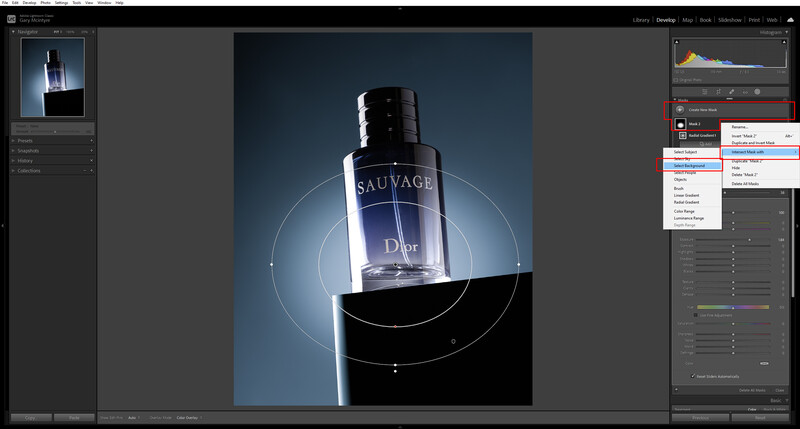Collapse the Navigator panel
This screenshot has width=800, height=429.
pos(13,32)
